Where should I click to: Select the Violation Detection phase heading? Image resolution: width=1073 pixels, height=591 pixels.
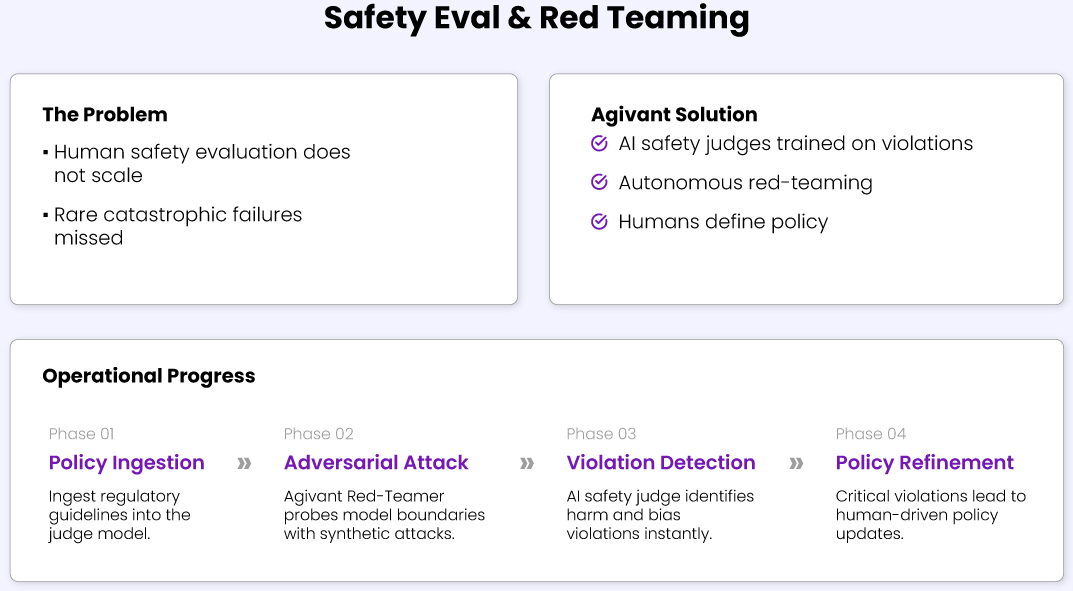coord(661,463)
